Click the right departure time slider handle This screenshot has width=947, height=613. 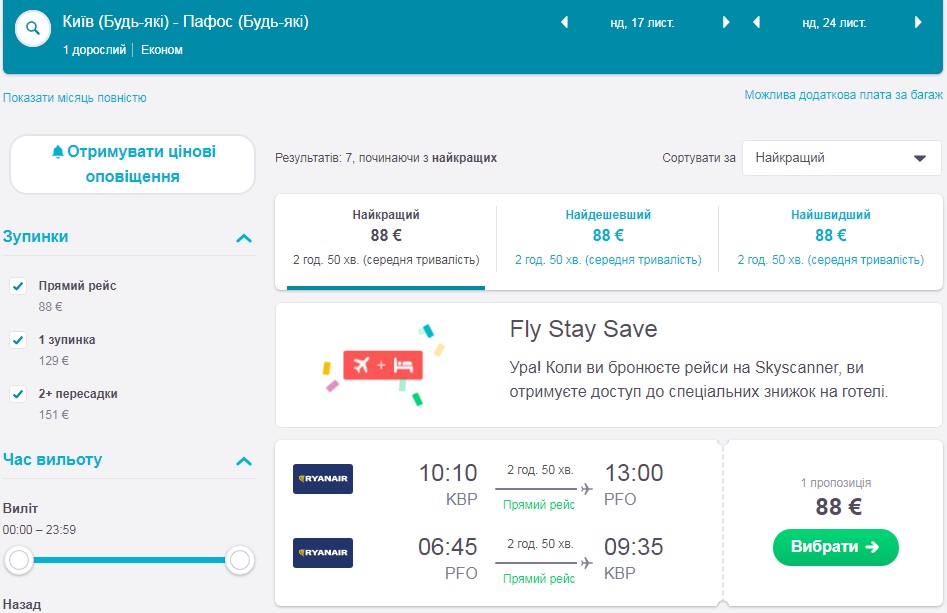pyautogui.click(x=239, y=560)
